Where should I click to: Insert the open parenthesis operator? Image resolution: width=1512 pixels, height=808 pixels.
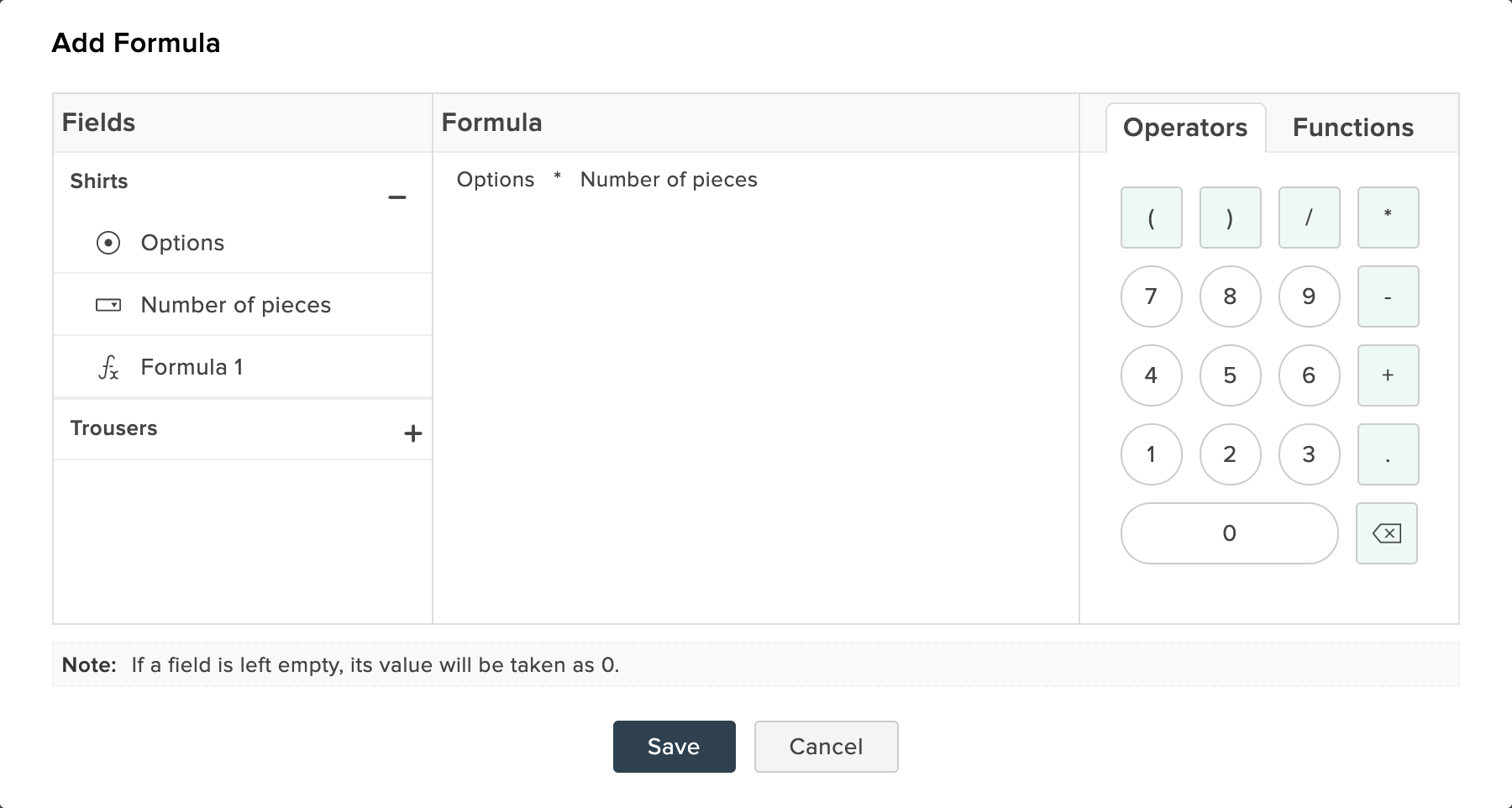point(1152,218)
